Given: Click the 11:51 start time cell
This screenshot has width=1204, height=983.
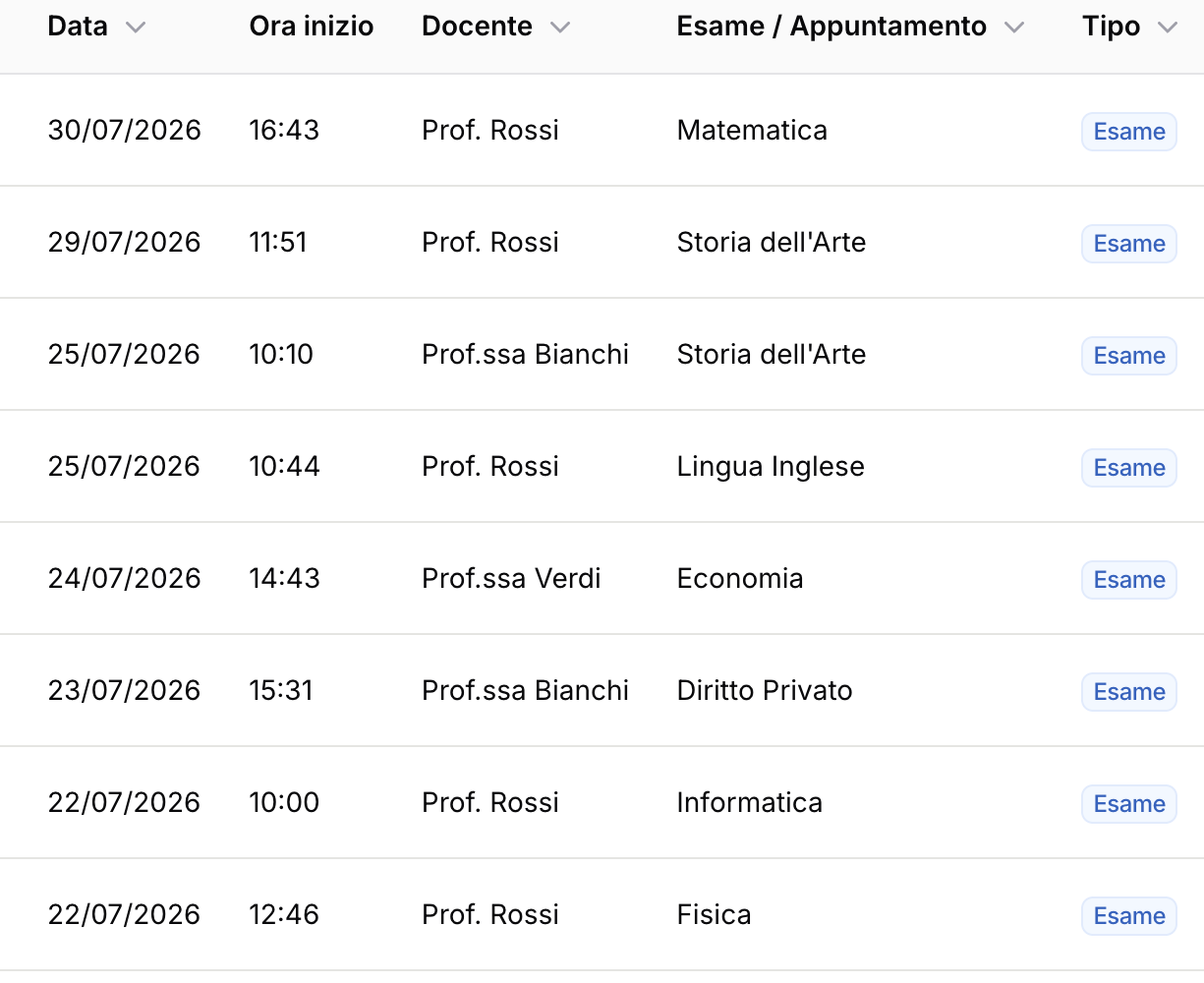Looking at the screenshot, I should tap(278, 243).
